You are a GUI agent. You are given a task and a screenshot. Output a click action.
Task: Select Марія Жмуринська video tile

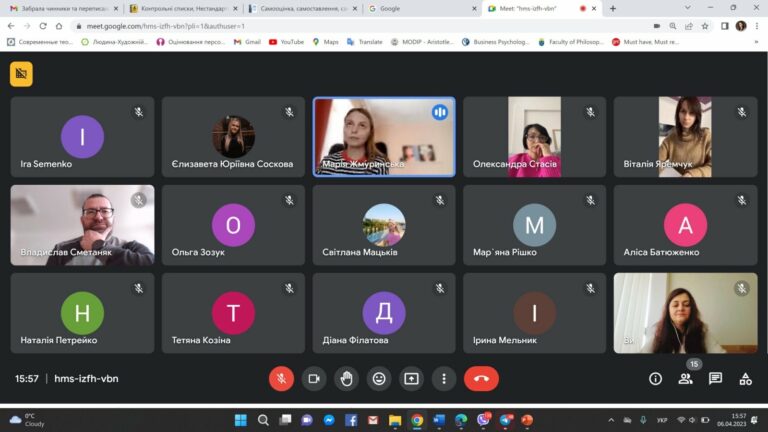click(384, 137)
